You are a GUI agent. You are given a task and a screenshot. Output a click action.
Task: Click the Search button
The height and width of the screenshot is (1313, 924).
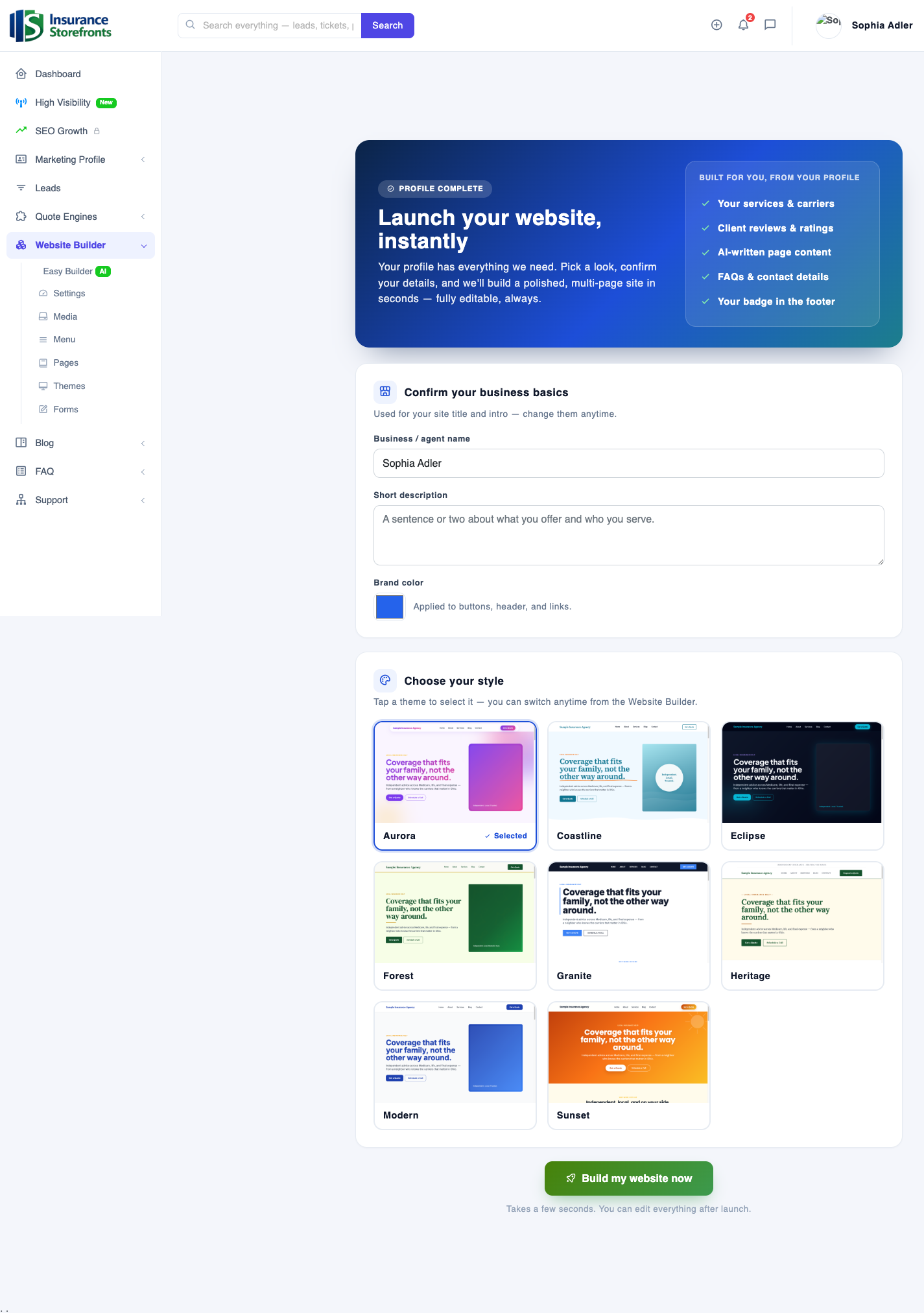coord(387,25)
